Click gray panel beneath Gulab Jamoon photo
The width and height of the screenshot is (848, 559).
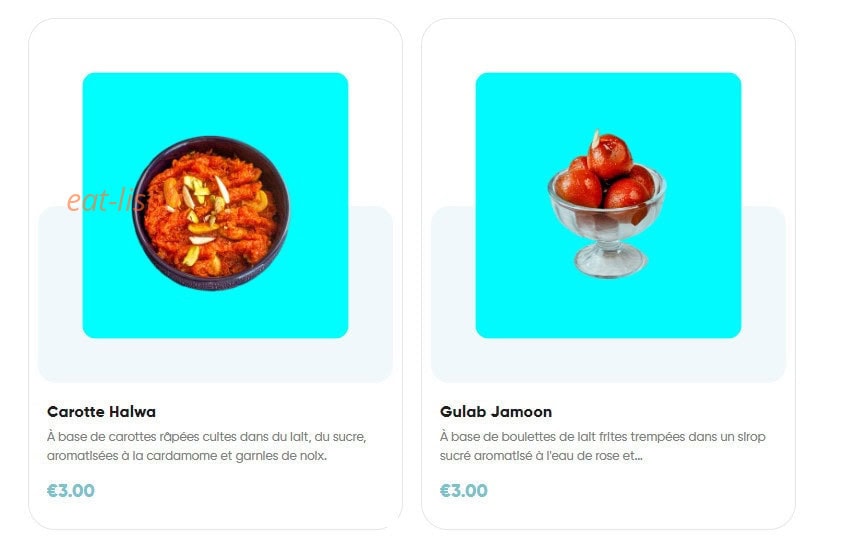tap(608, 361)
